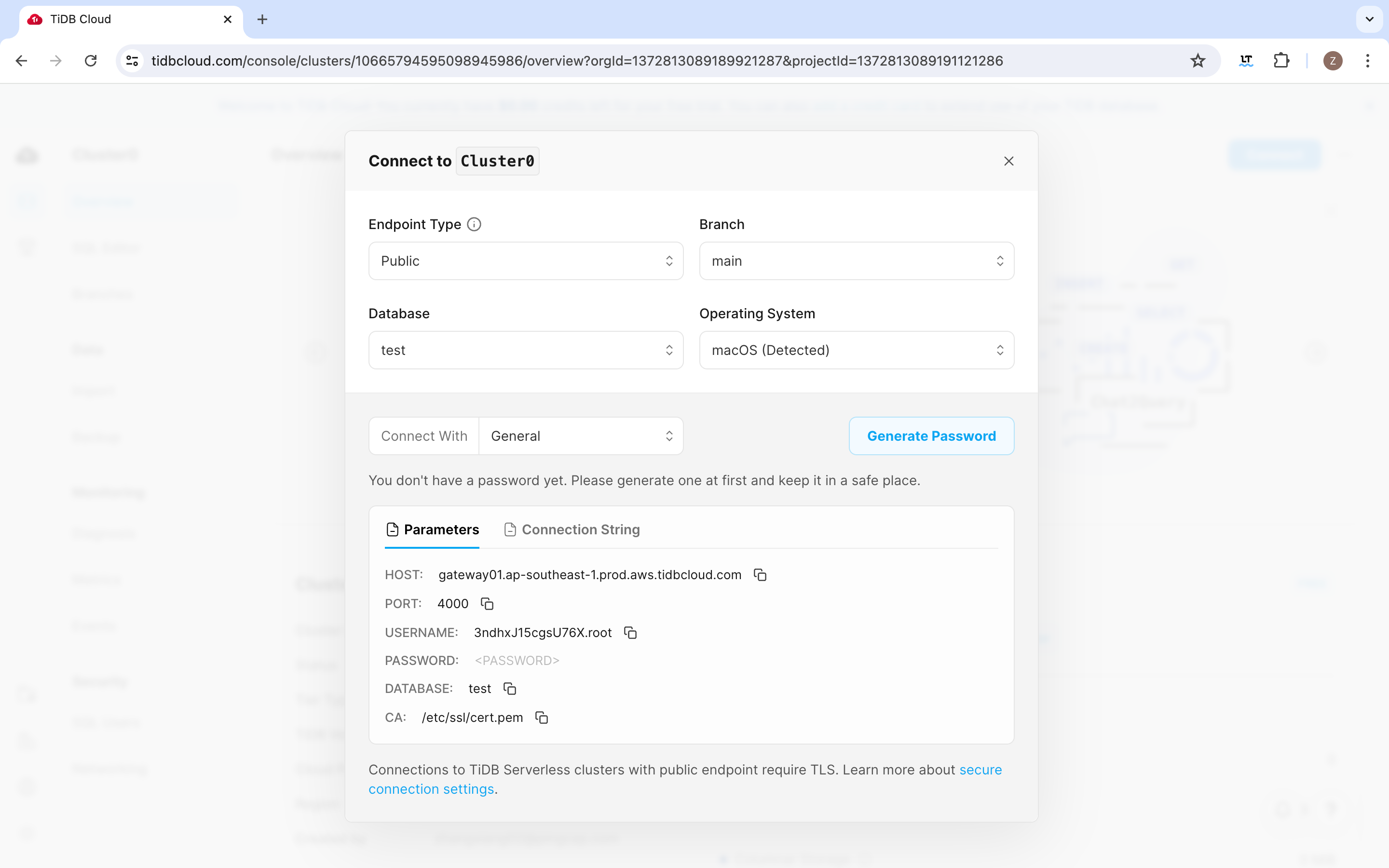
Task: Open the Connect With General dropdown
Action: (581, 436)
